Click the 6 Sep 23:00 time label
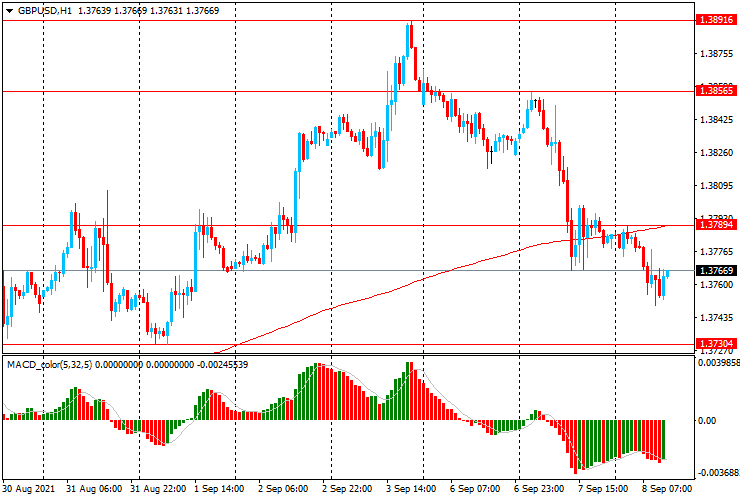 click(x=538, y=489)
